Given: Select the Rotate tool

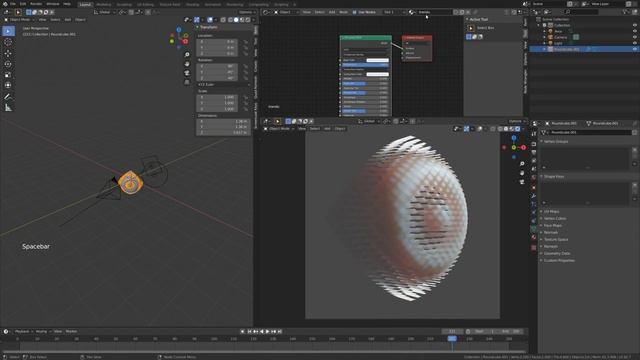Looking at the screenshot, I should click(8, 64).
